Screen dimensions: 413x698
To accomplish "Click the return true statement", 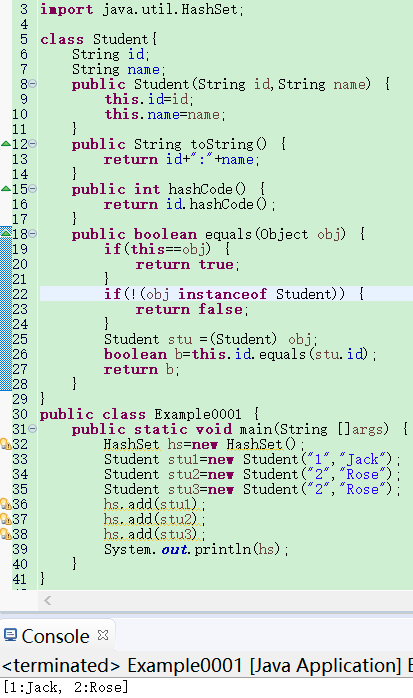I will click(187, 264).
